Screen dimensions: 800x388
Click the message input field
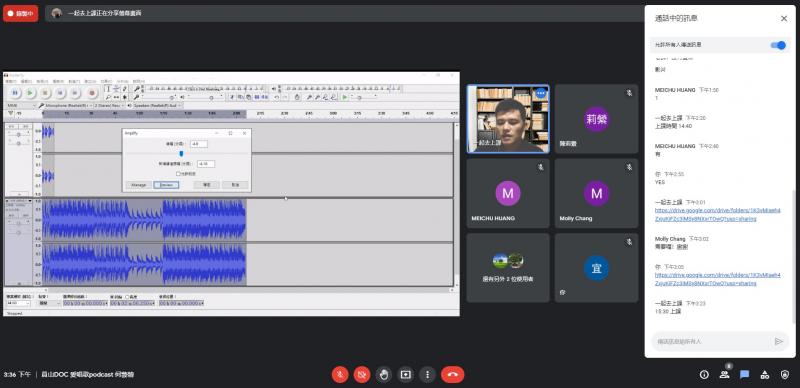pyautogui.click(x=712, y=341)
